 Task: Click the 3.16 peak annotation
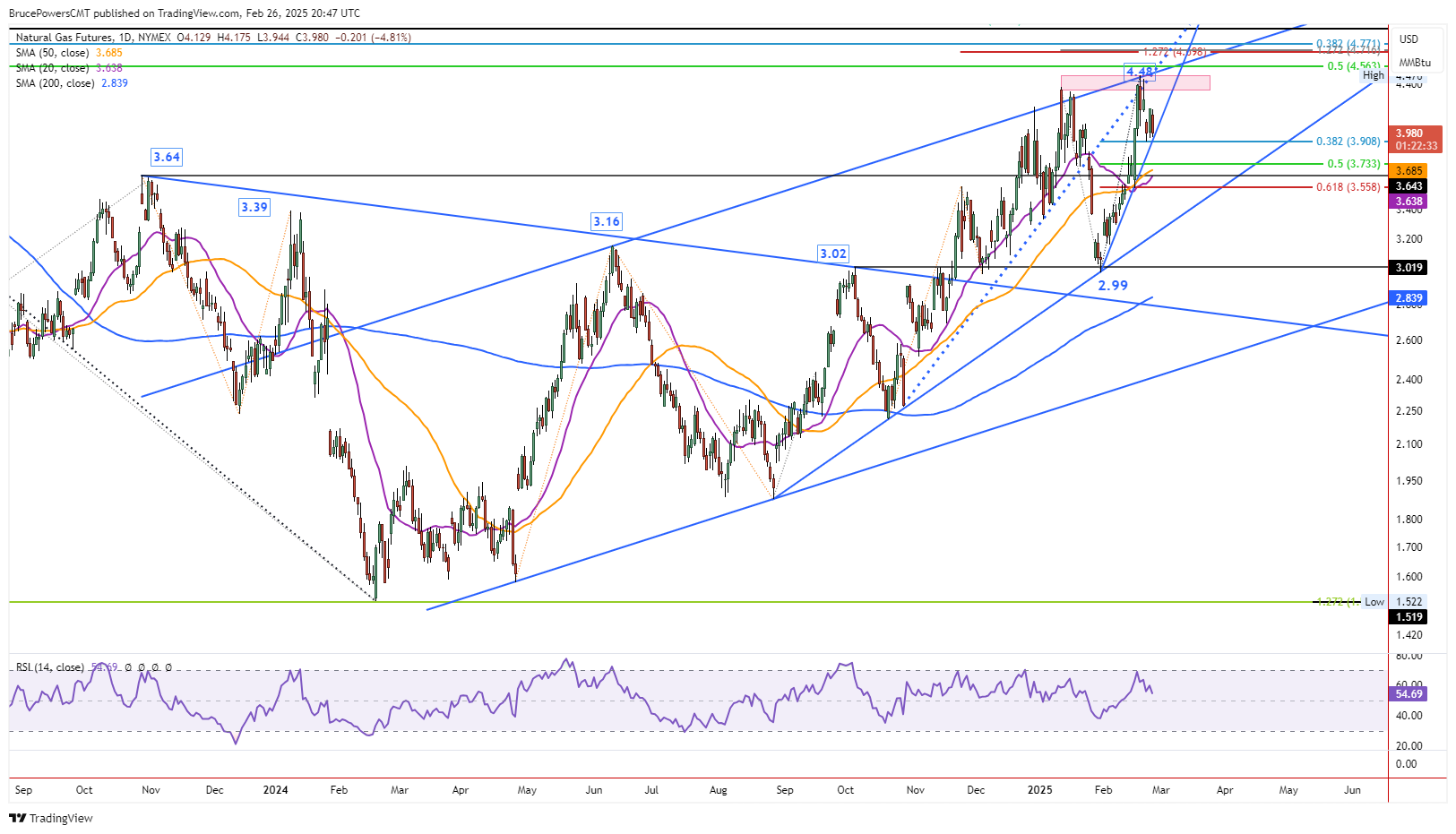coord(607,221)
